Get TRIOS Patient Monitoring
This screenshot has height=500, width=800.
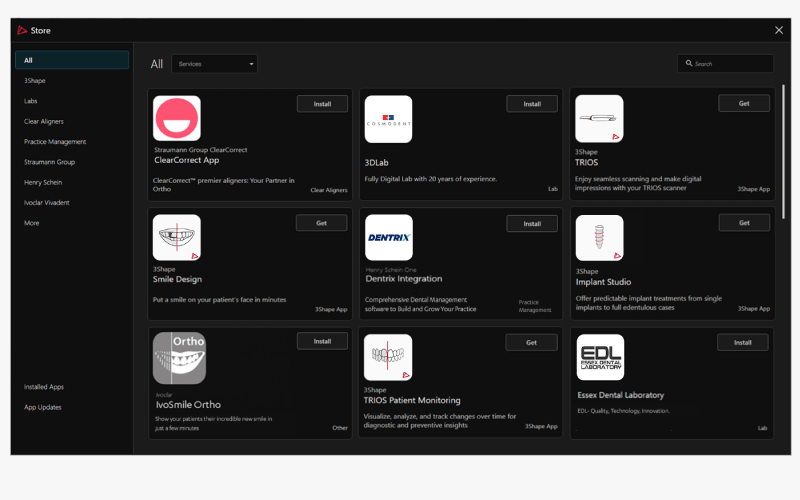click(x=531, y=342)
